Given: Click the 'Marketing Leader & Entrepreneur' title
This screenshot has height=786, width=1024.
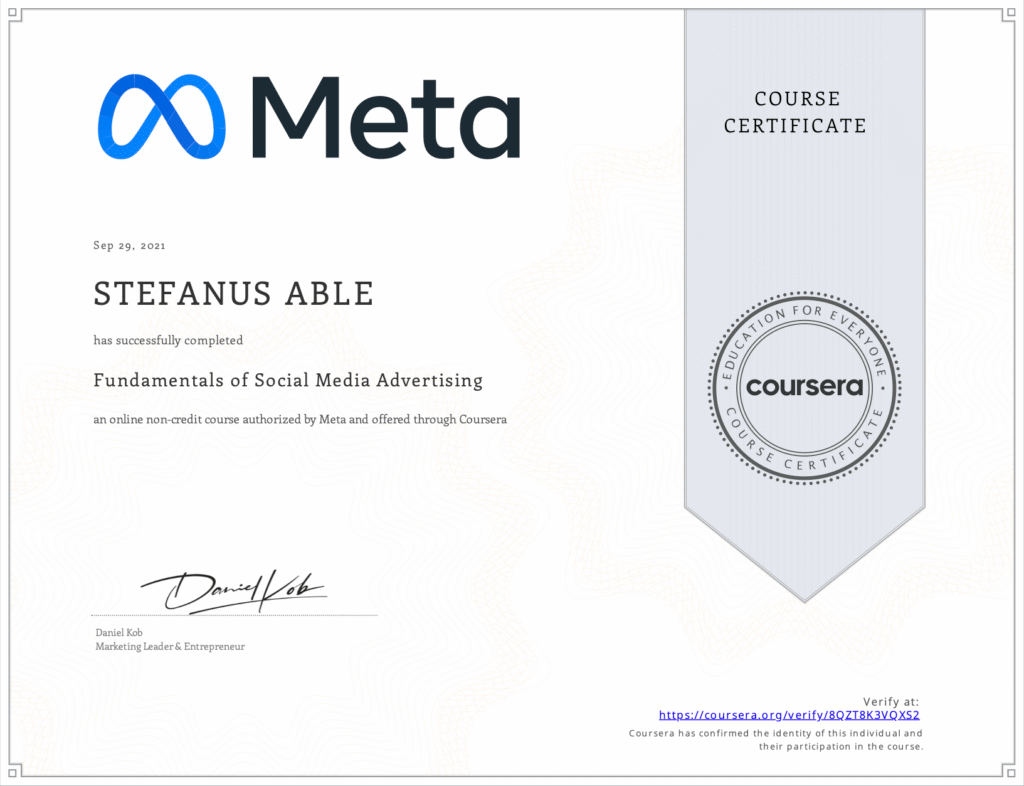Looking at the screenshot, I should pyautogui.click(x=170, y=646).
